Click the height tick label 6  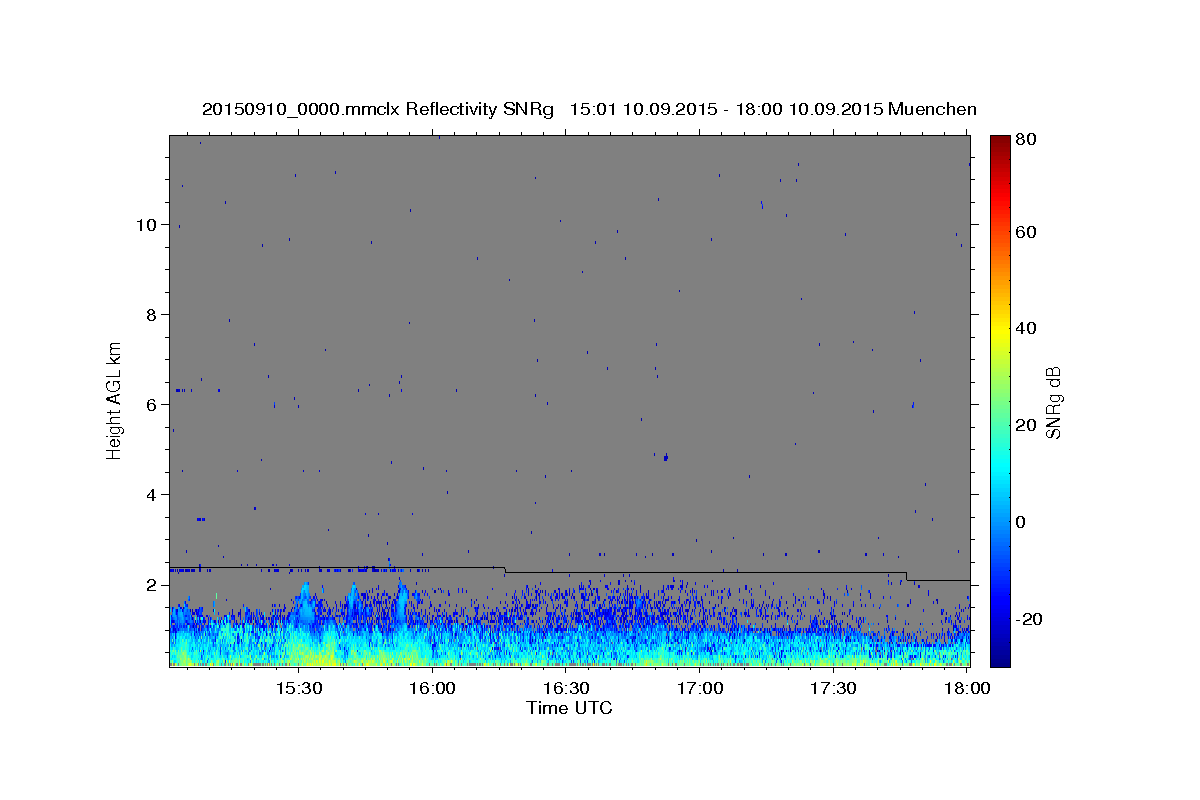coord(152,405)
